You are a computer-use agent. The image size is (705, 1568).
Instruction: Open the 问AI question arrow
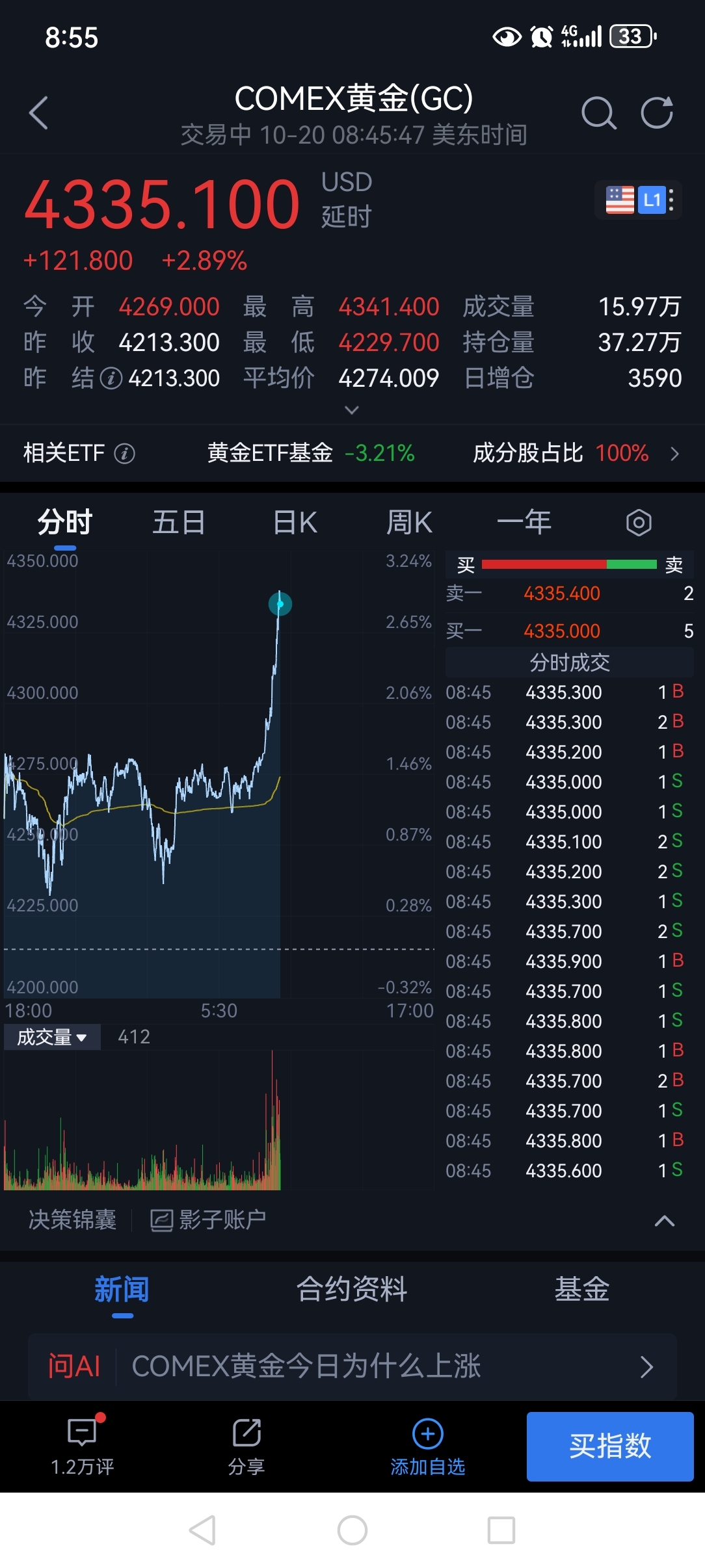(646, 1367)
